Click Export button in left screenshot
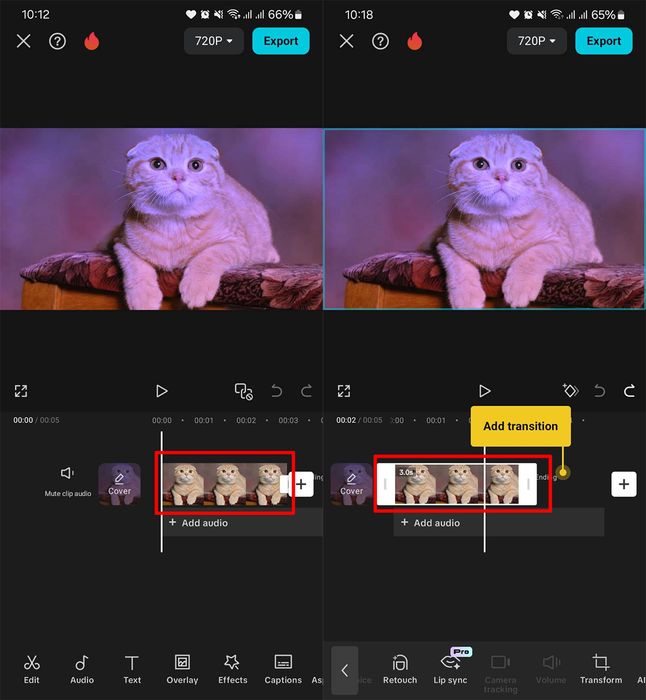This screenshot has width=646, height=700. coord(281,41)
